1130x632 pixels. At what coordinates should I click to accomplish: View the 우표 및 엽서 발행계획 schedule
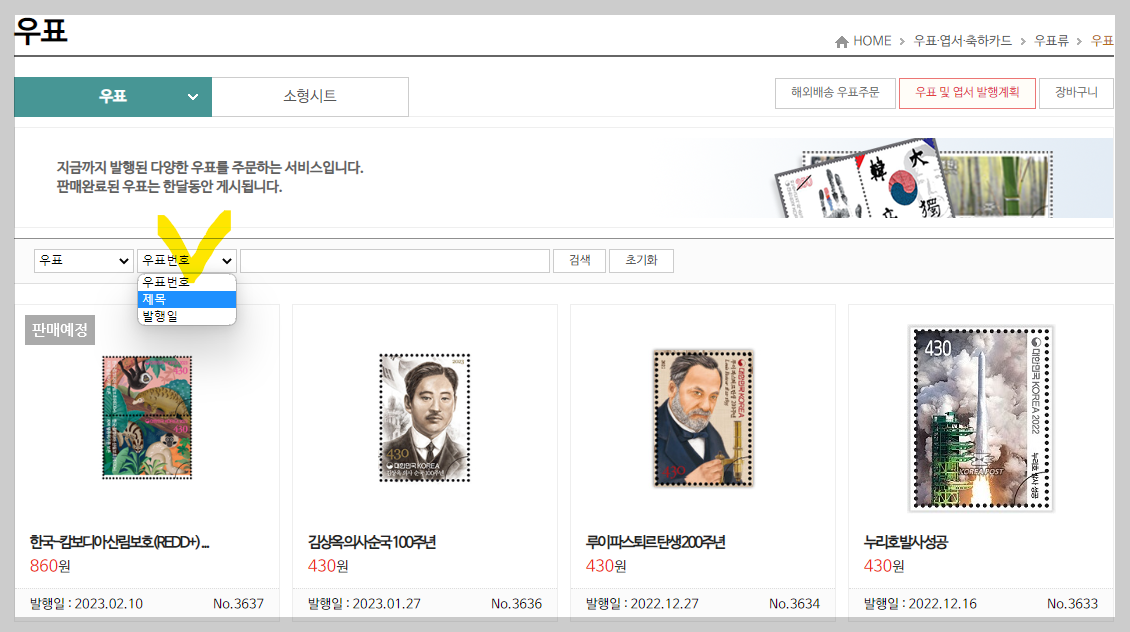(969, 92)
